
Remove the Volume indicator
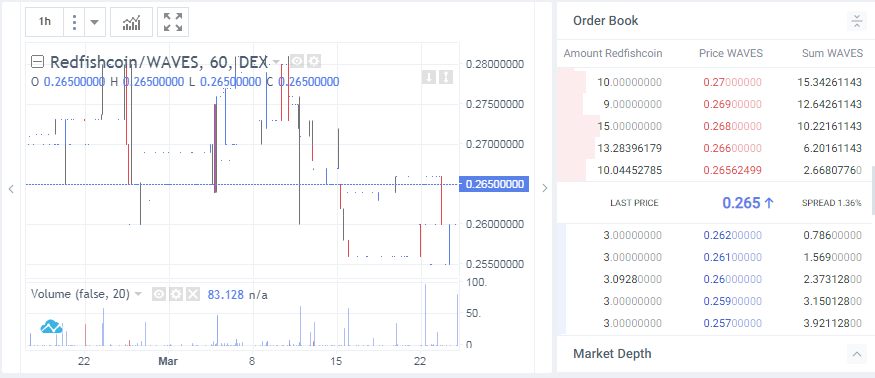[x=193, y=294]
